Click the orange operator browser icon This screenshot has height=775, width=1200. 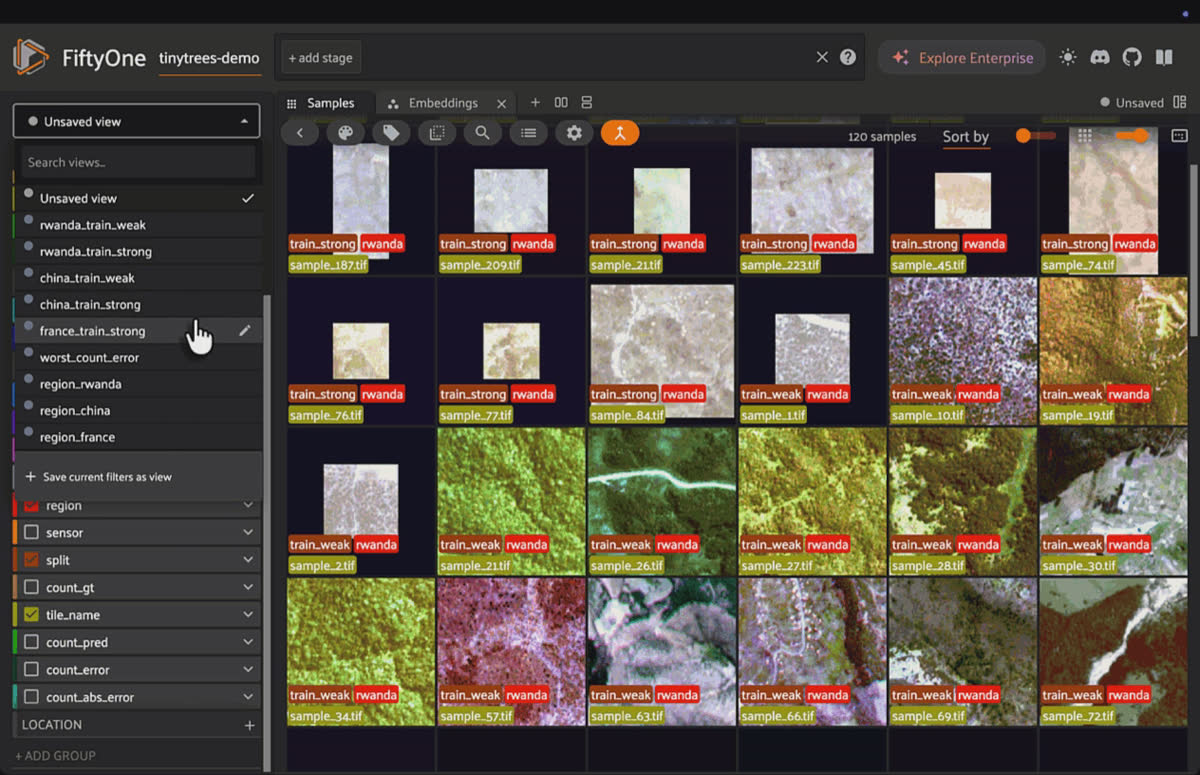click(x=620, y=132)
